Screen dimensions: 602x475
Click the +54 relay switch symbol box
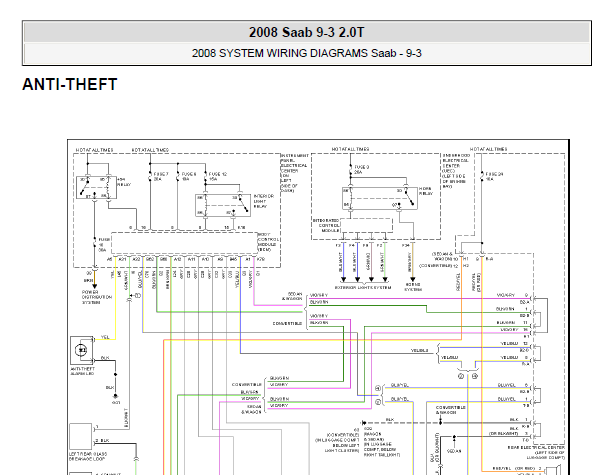pos(96,187)
